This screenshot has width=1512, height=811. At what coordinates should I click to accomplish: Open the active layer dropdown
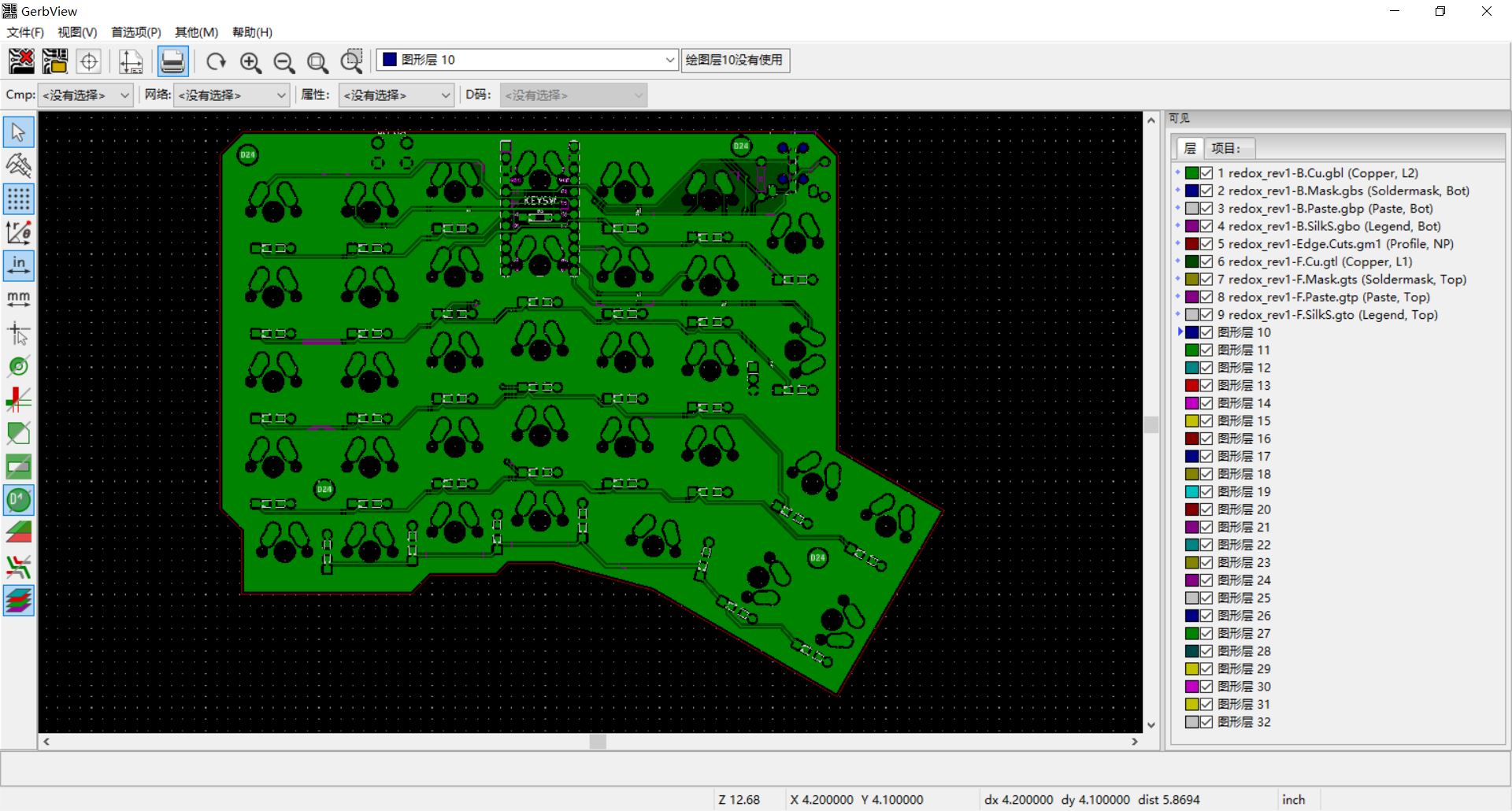(x=669, y=60)
